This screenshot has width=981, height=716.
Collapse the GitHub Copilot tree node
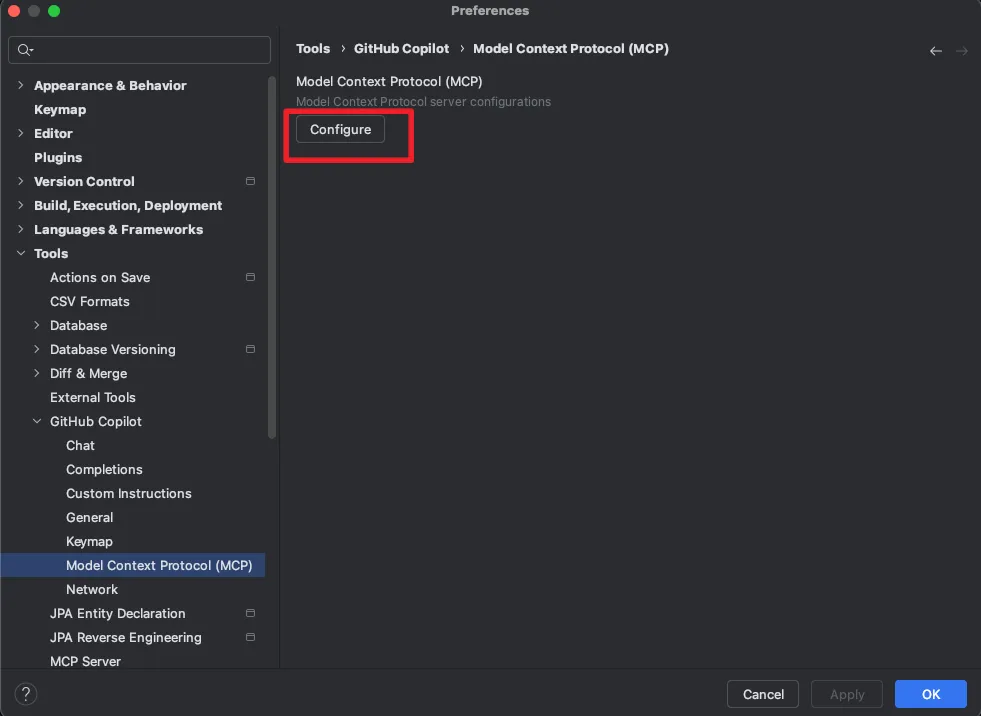point(37,421)
